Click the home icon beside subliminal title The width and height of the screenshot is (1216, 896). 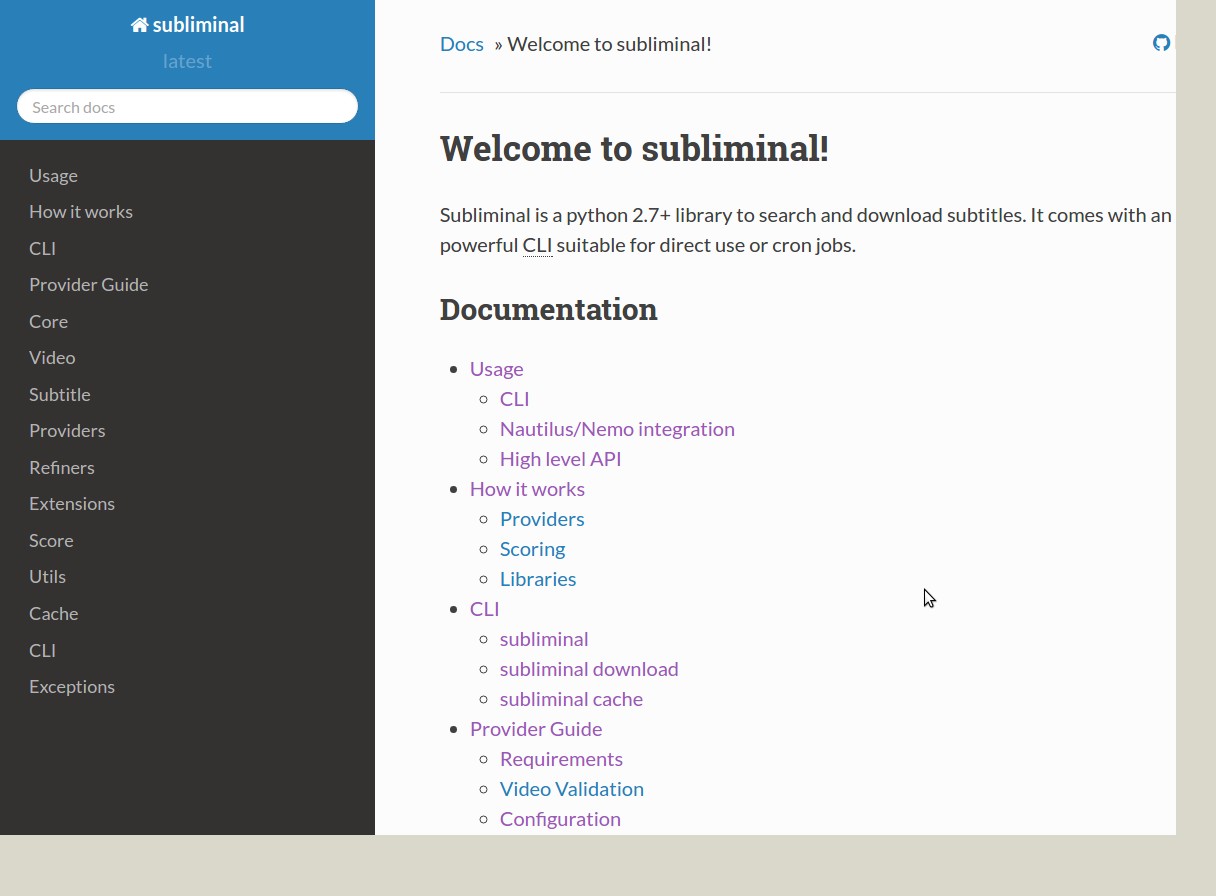pos(139,25)
